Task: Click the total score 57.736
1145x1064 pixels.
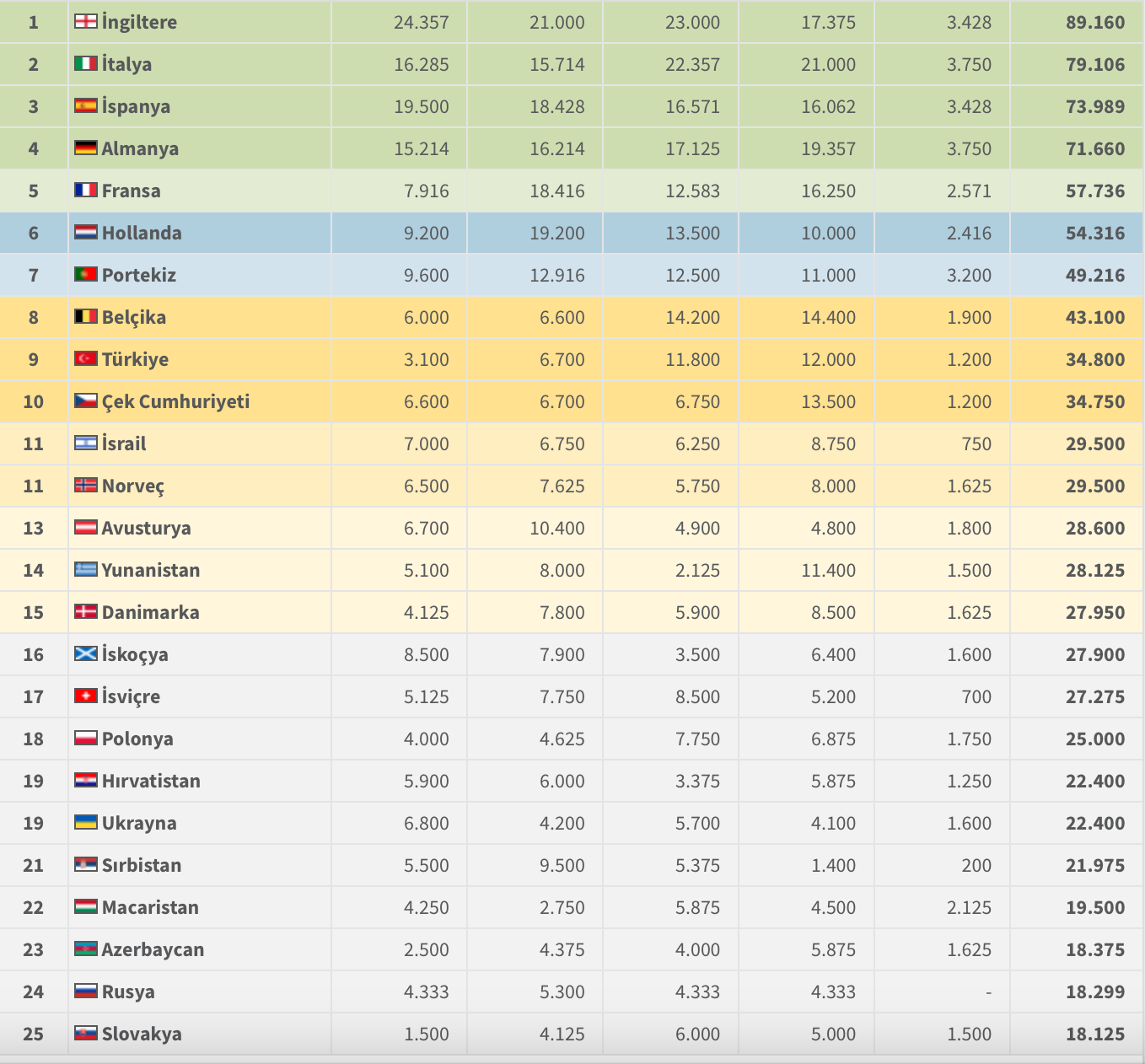Action: coord(1095,191)
